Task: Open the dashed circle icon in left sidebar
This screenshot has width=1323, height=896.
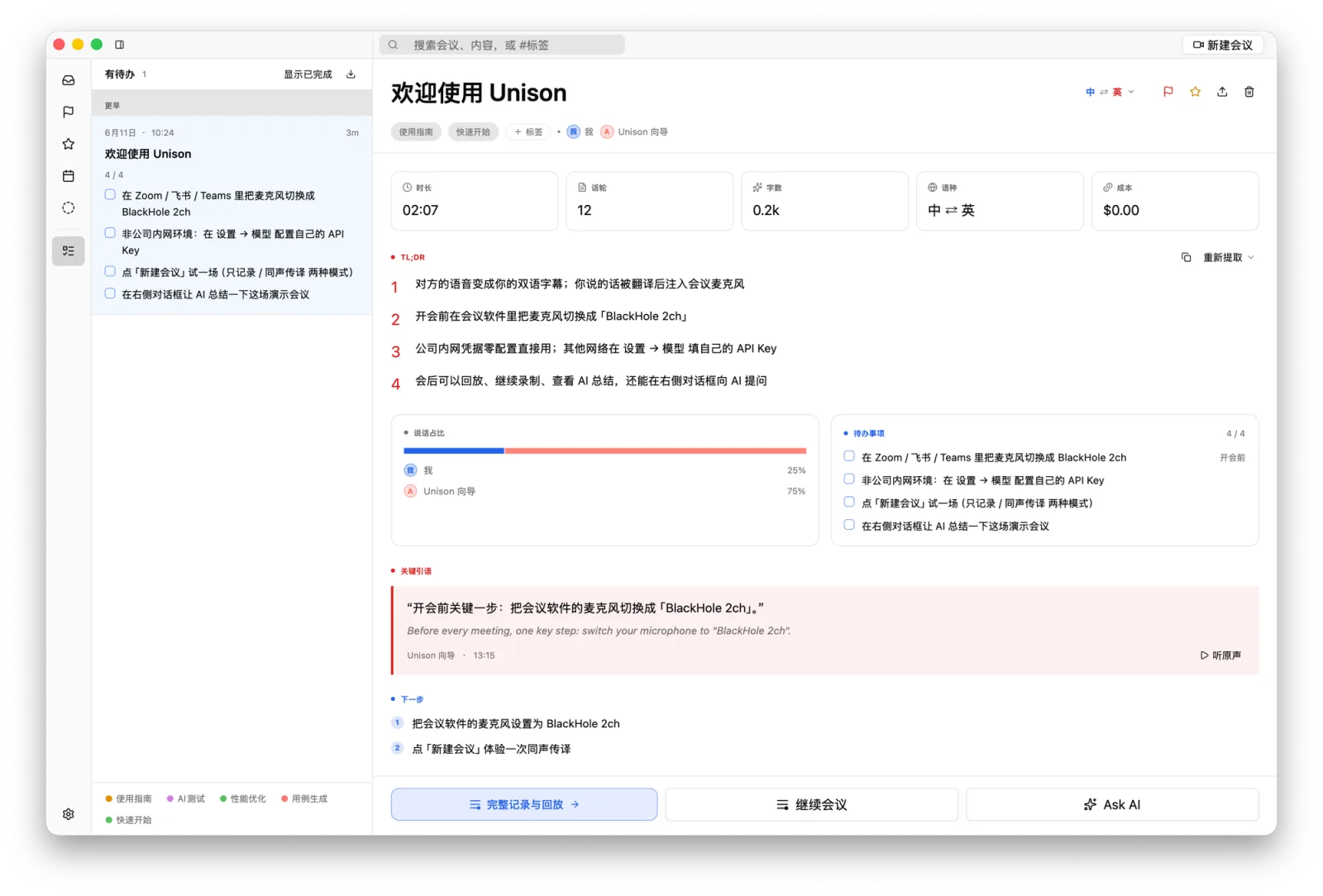Action: [69, 207]
